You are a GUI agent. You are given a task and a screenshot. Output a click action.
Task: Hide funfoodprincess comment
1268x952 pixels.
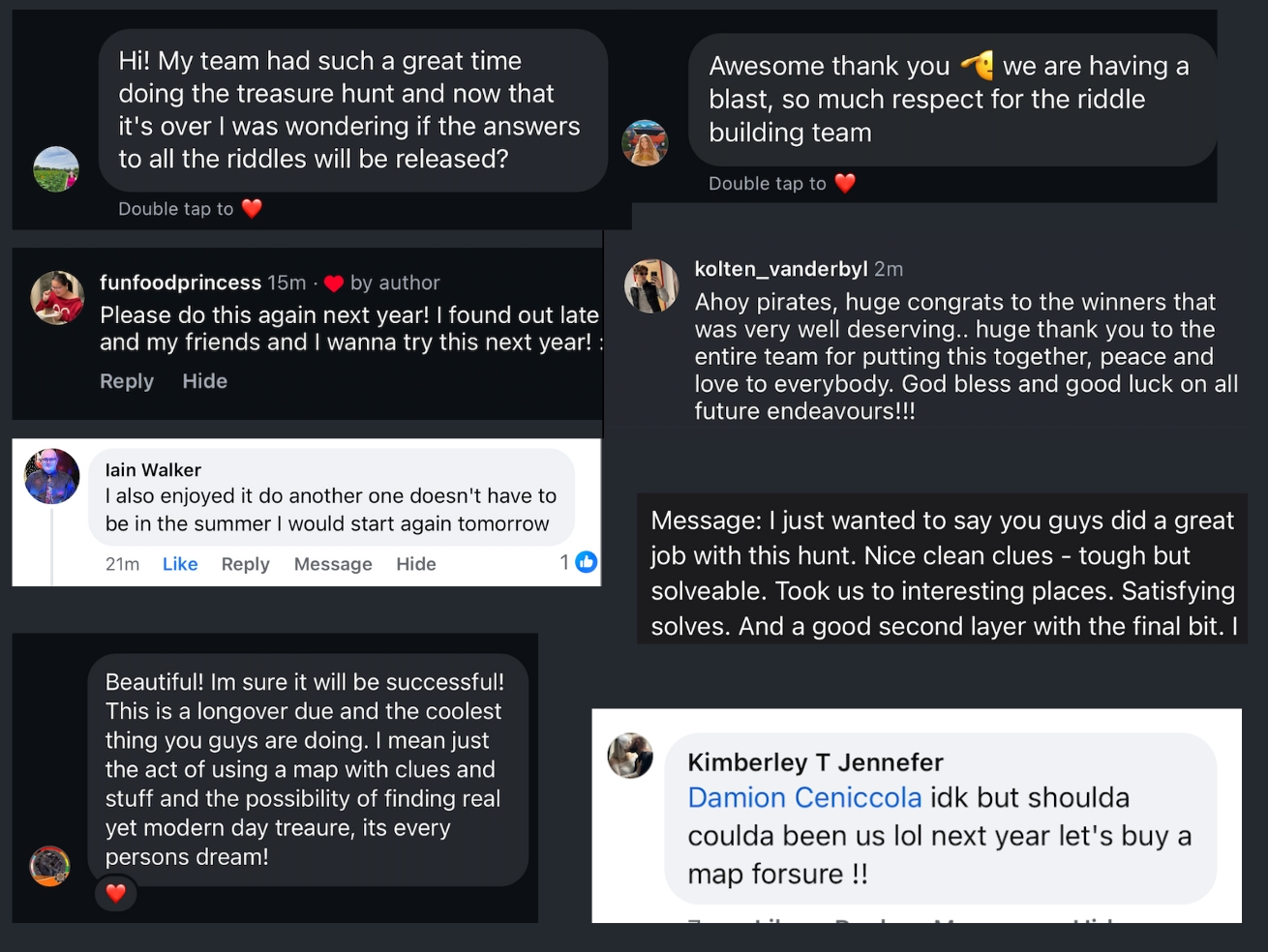pos(205,381)
